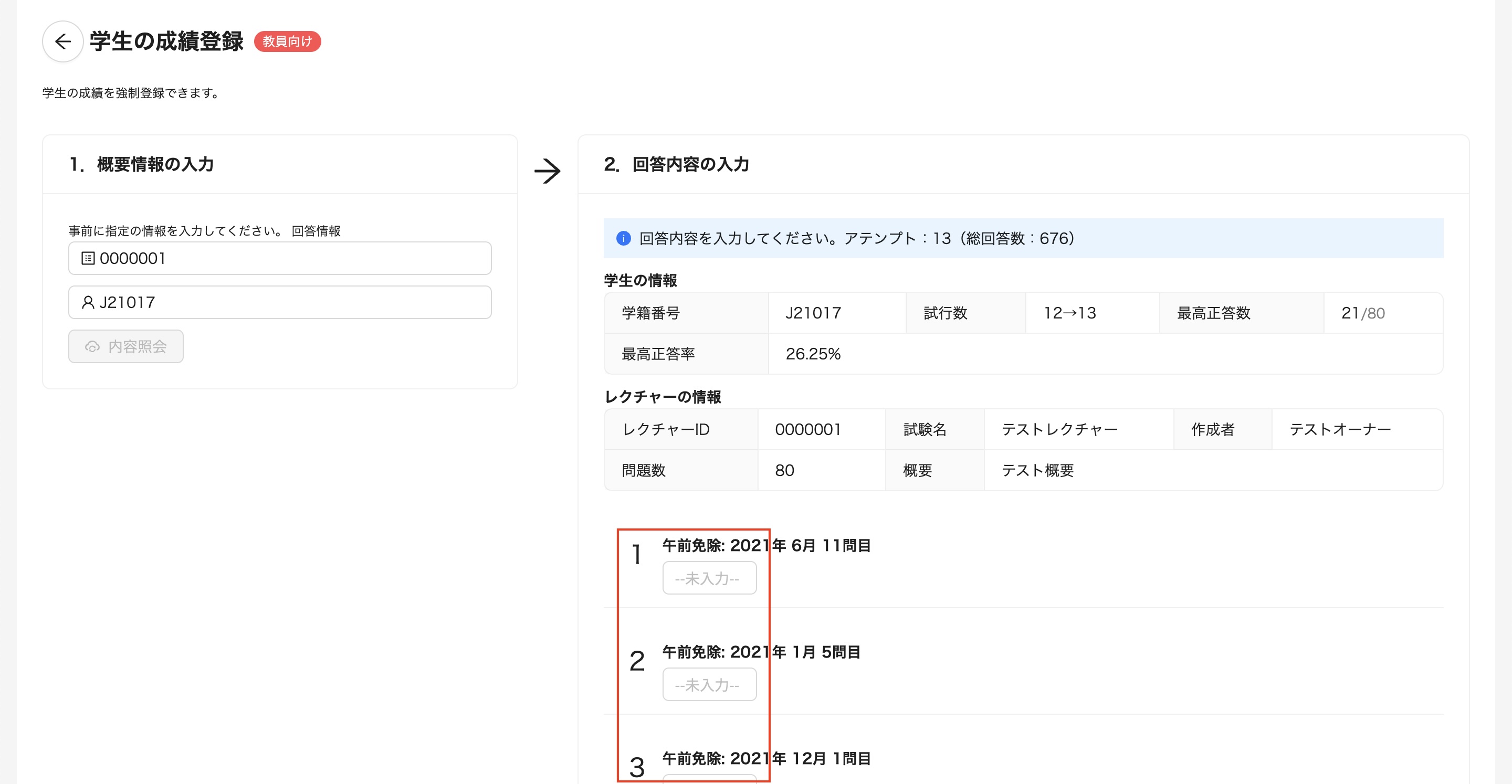
Task: Click the 教員向け red badge
Action: [x=287, y=41]
